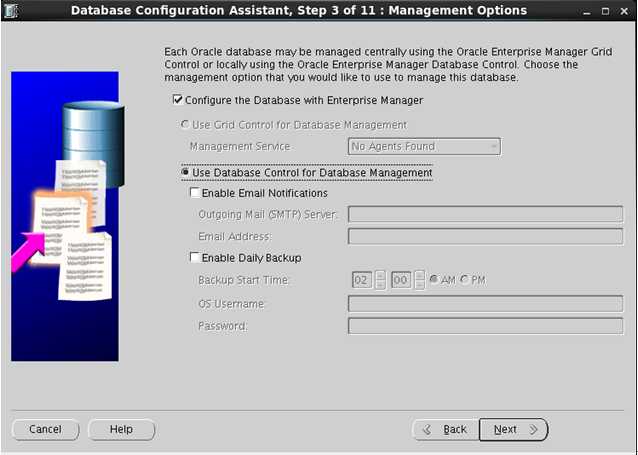This screenshot has height=455, width=638.
Task: Close the Database Configuration Assistant window
Action: point(624,11)
